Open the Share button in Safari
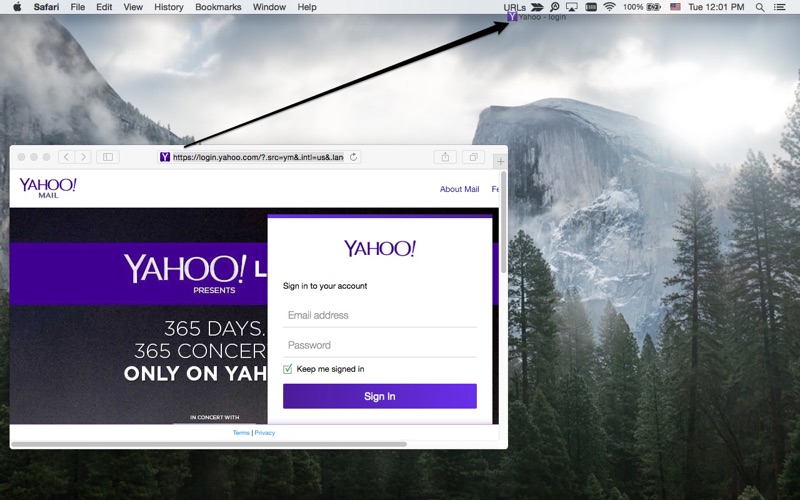 [x=445, y=157]
